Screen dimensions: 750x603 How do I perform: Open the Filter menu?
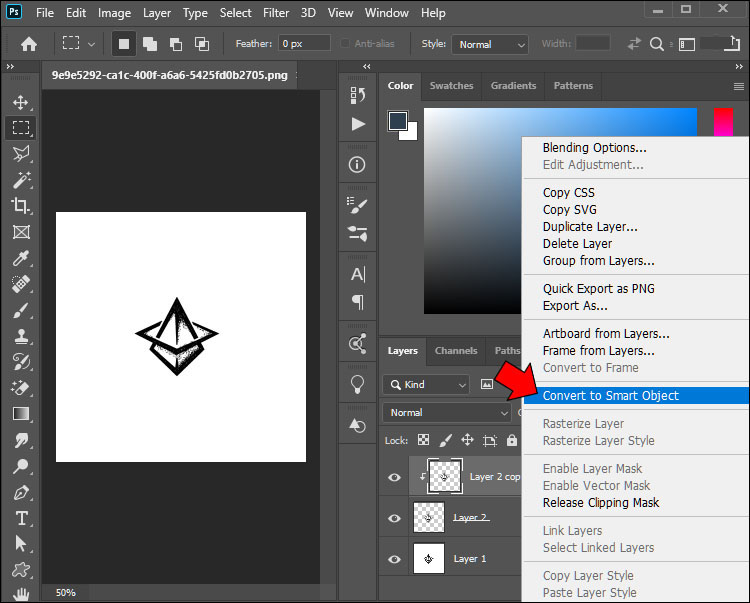(276, 13)
